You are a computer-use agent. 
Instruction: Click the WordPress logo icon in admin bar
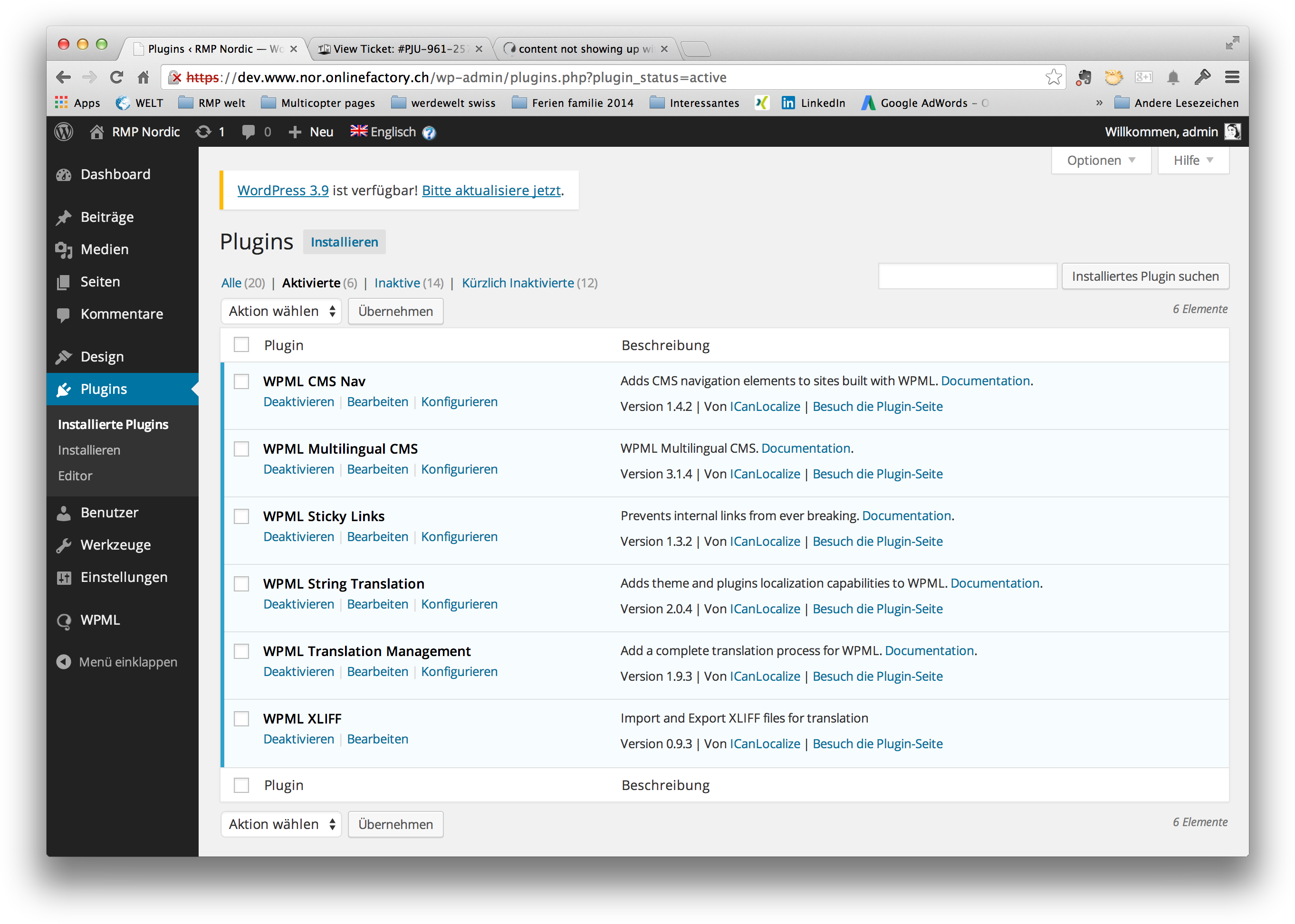pyautogui.click(x=64, y=132)
